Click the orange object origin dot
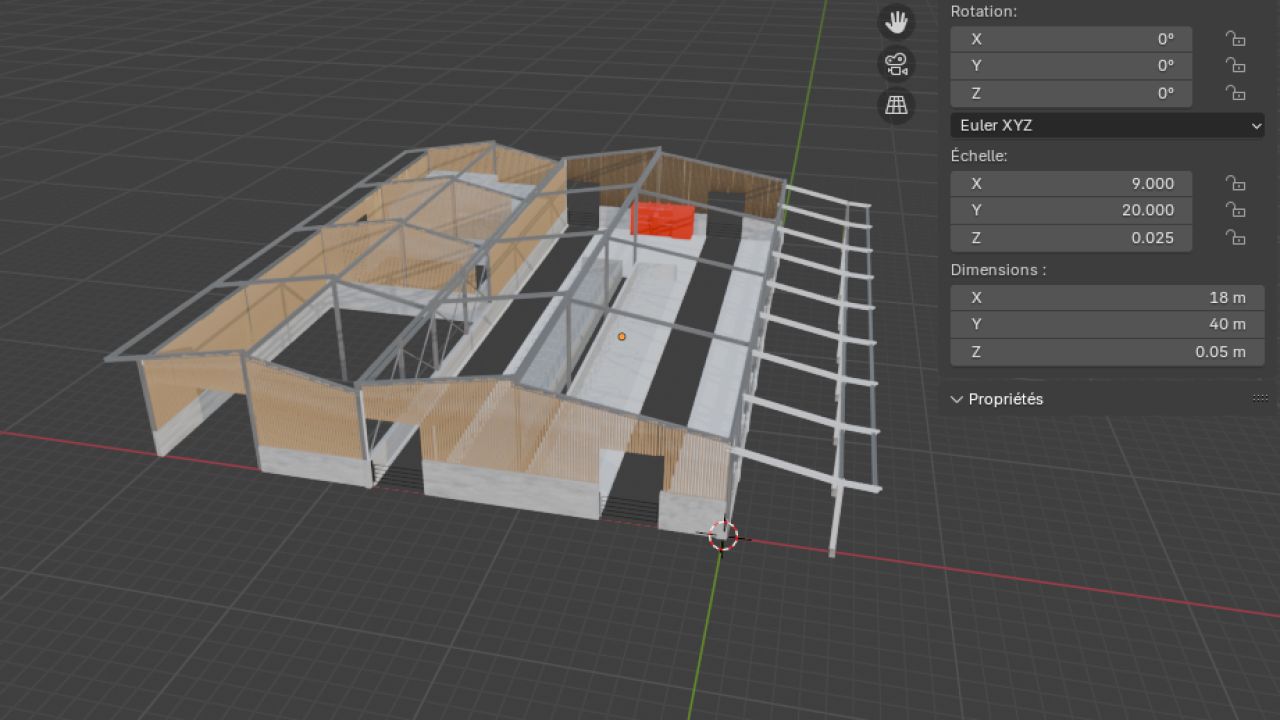 622,337
